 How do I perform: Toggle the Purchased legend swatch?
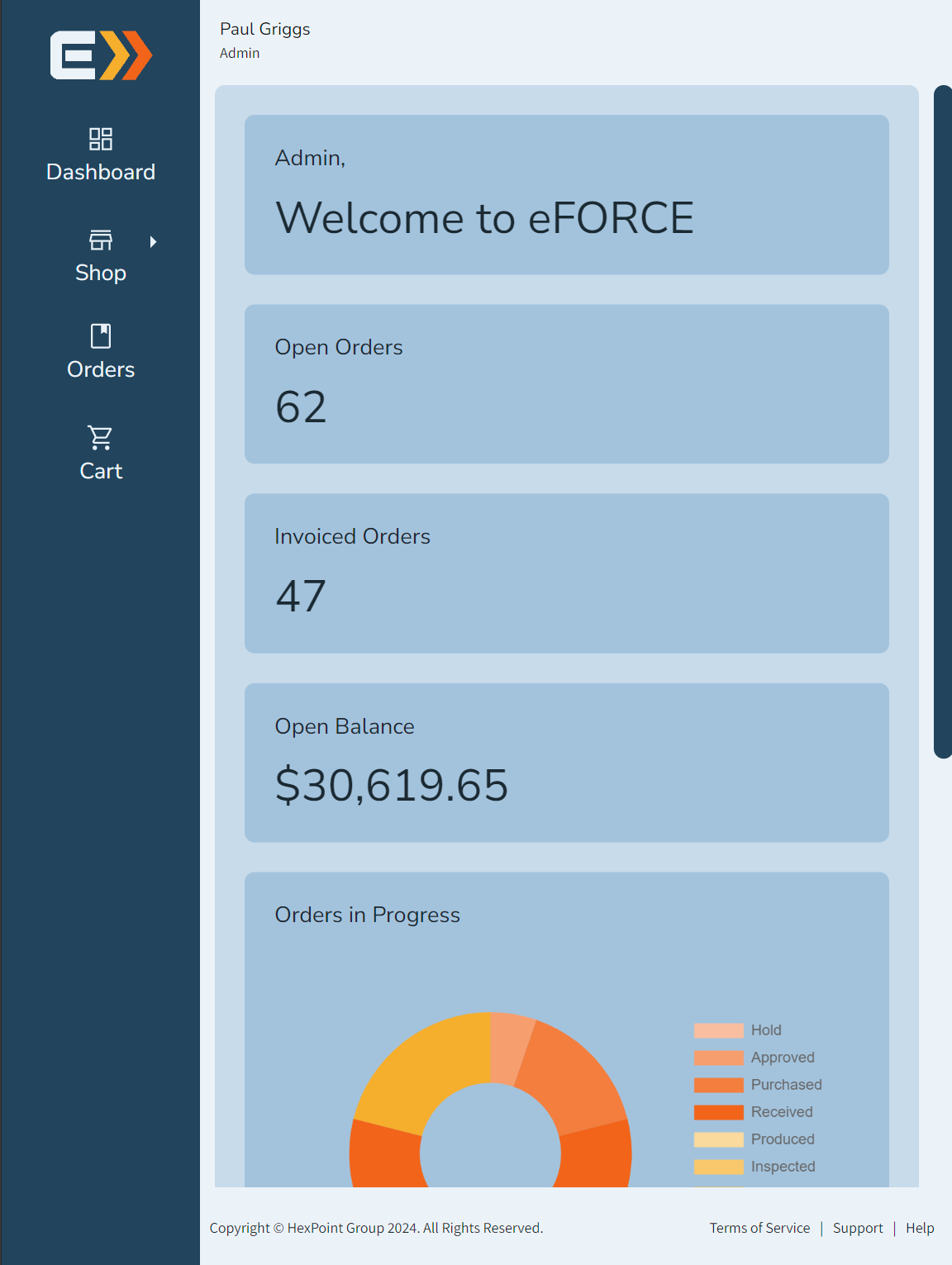coord(719,1085)
